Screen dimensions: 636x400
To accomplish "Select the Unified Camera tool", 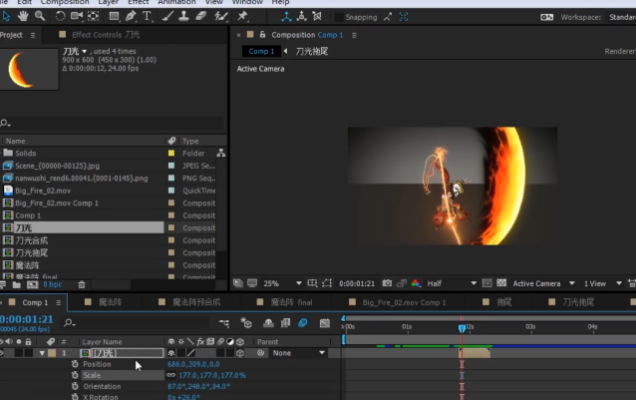I will click(x=76, y=16).
